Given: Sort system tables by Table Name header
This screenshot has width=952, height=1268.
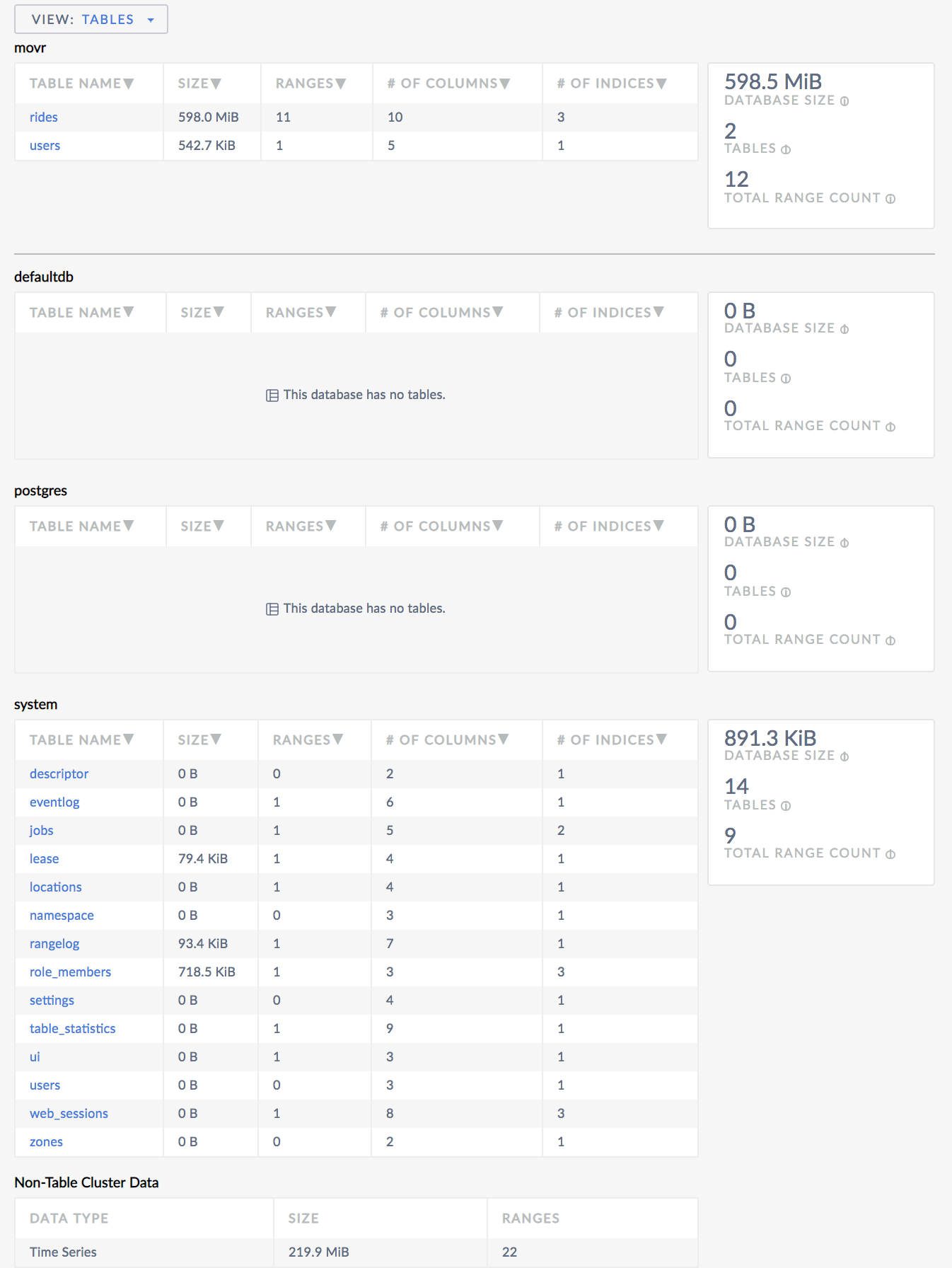Looking at the screenshot, I should pos(81,739).
